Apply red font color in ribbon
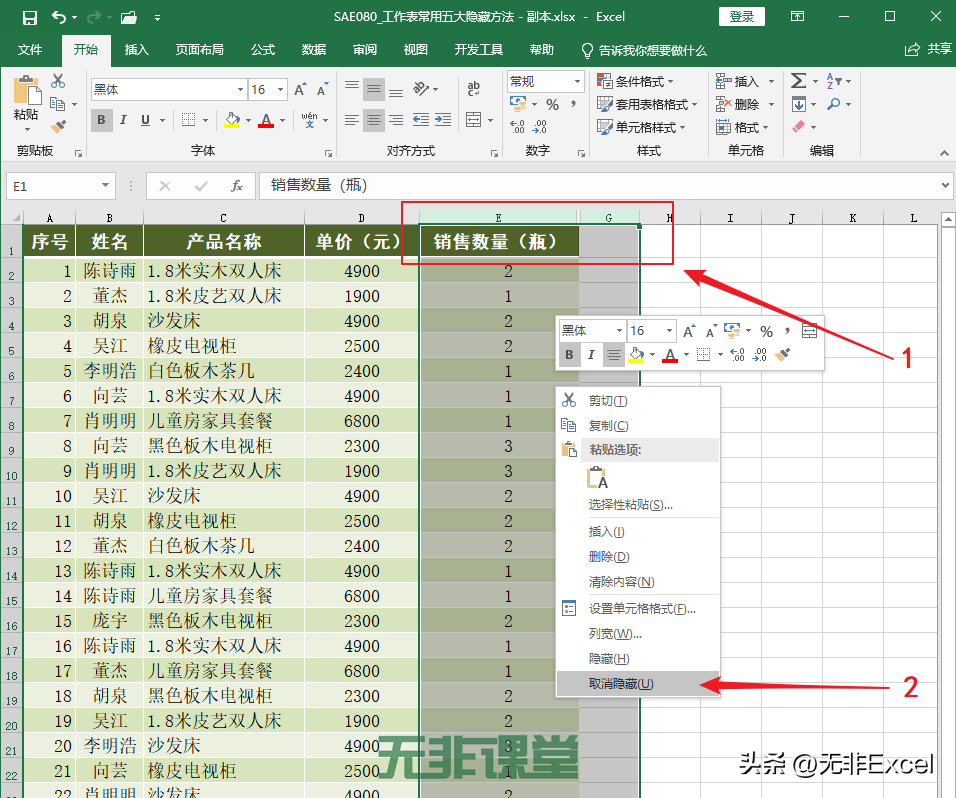 (x=266, y=119)
